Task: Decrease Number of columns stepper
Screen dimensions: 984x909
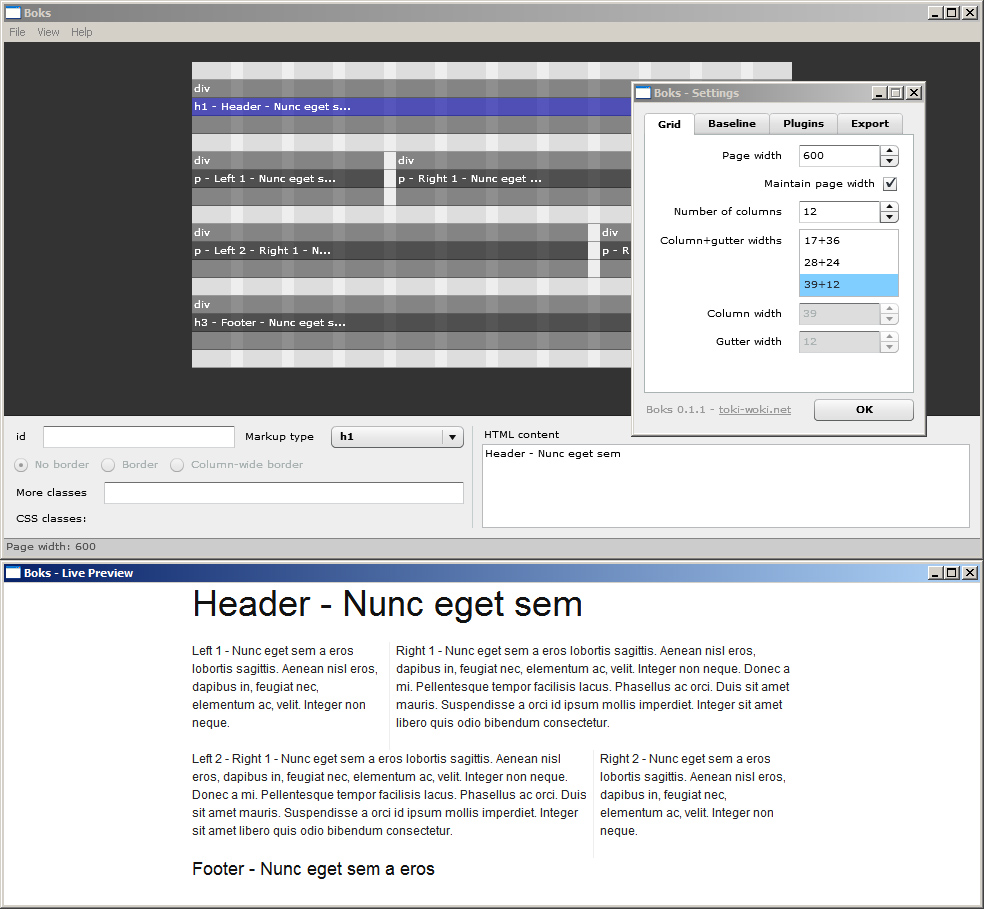Action: coord(889,217)
